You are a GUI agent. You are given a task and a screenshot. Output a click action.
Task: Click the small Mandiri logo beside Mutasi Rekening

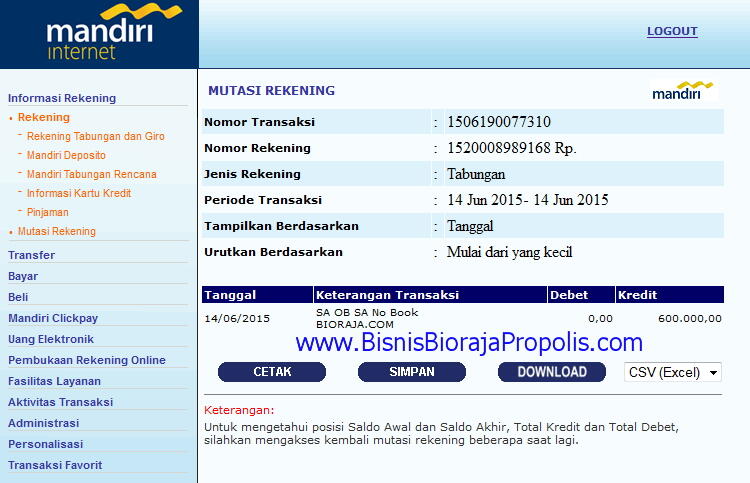683,90
